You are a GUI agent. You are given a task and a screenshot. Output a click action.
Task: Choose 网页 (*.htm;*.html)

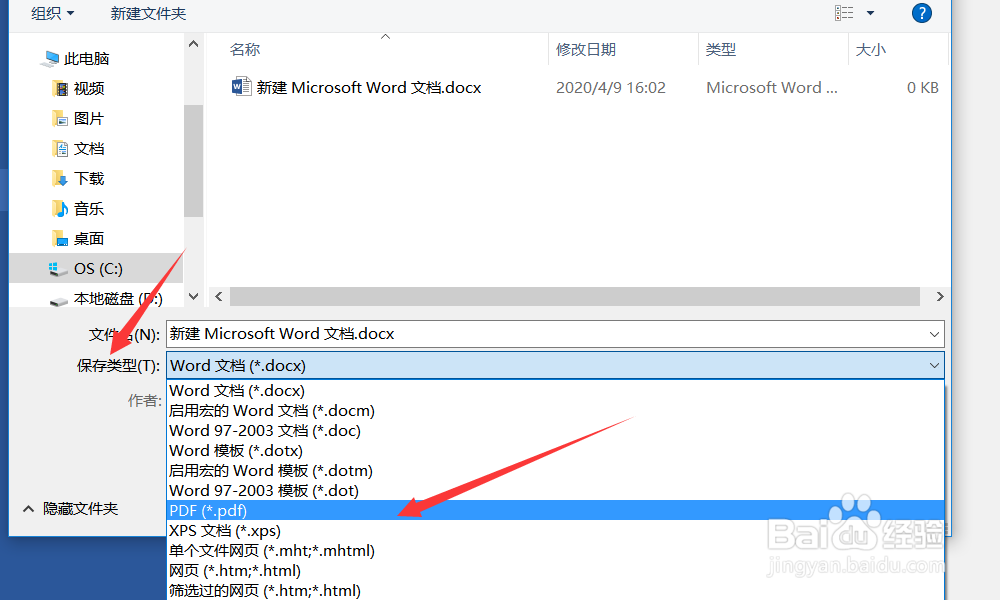tap(555, 570)
